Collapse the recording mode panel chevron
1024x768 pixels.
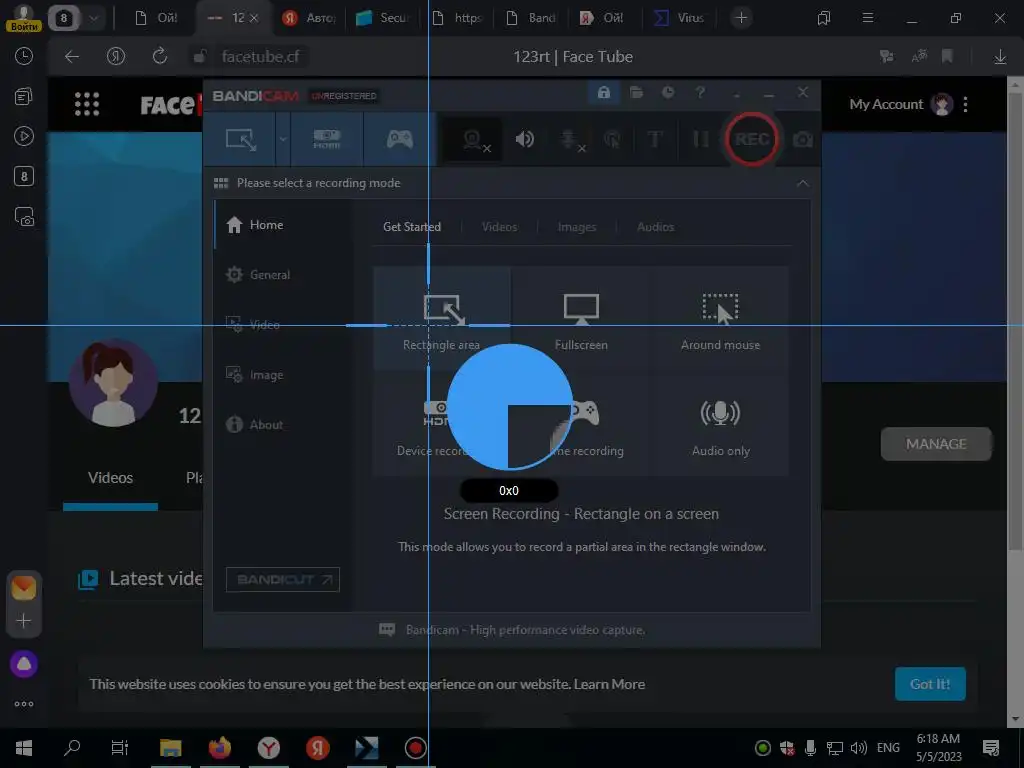click(802, 184)
